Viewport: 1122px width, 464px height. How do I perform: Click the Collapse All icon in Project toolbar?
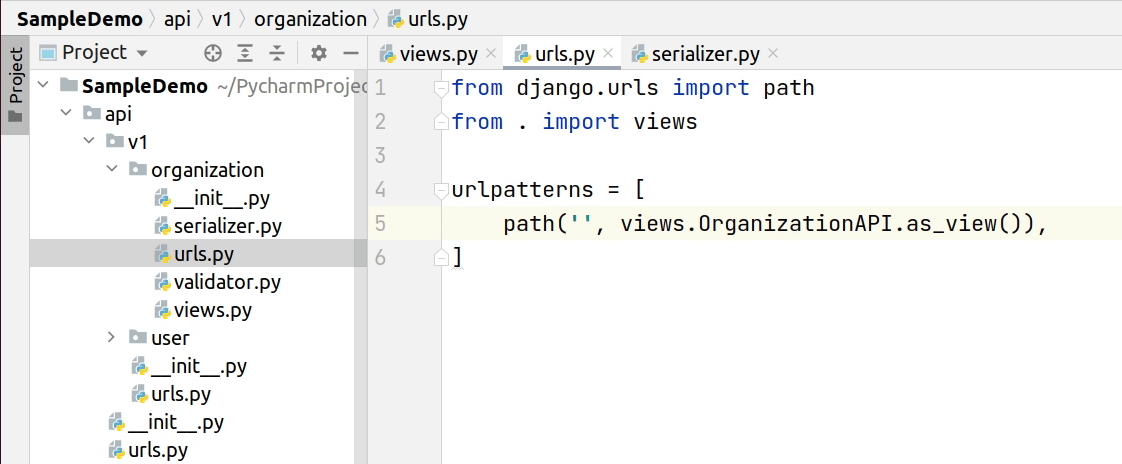277,53
